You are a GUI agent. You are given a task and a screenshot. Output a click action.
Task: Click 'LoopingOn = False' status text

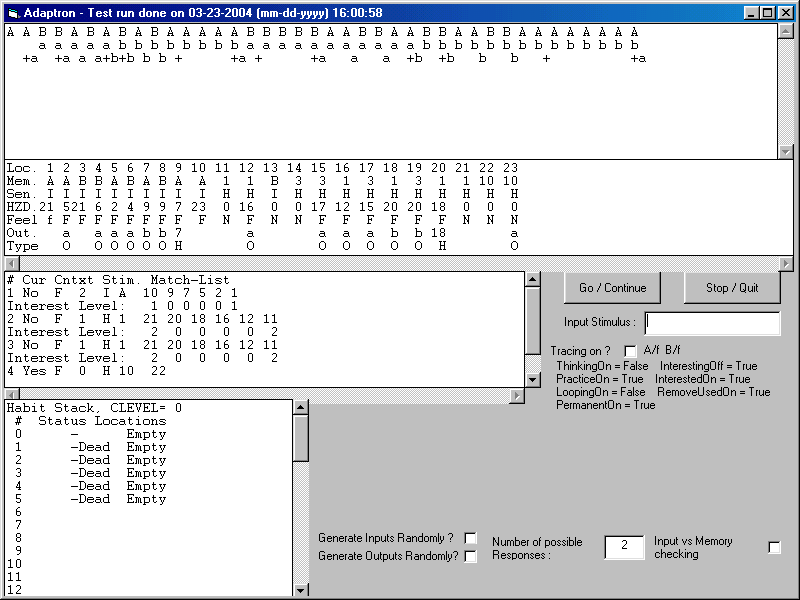[601, 392]
